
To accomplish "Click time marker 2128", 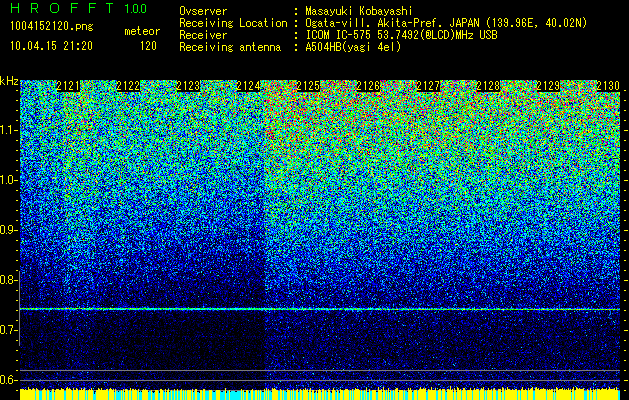I will [488, 86].
